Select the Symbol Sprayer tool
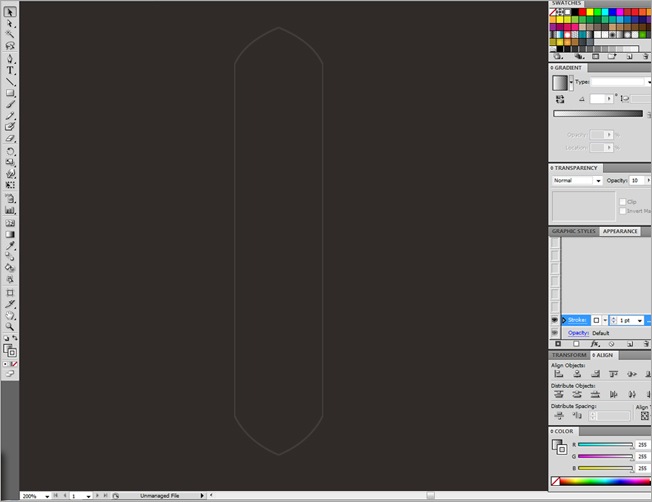652x502 pixels. click(10, 199)
